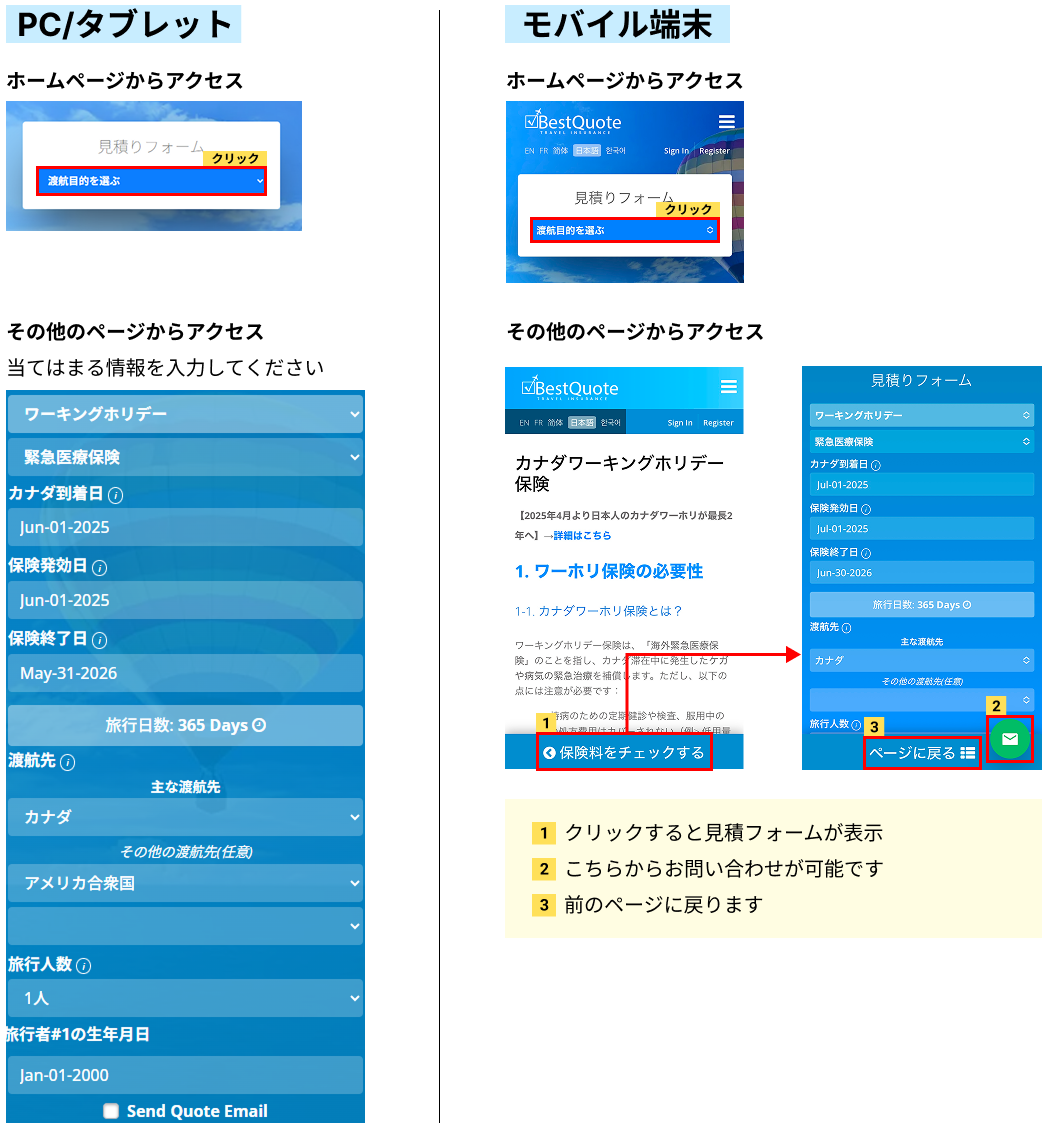Open the hamburger menu on the mobile homepage

(x=727, y=121)
